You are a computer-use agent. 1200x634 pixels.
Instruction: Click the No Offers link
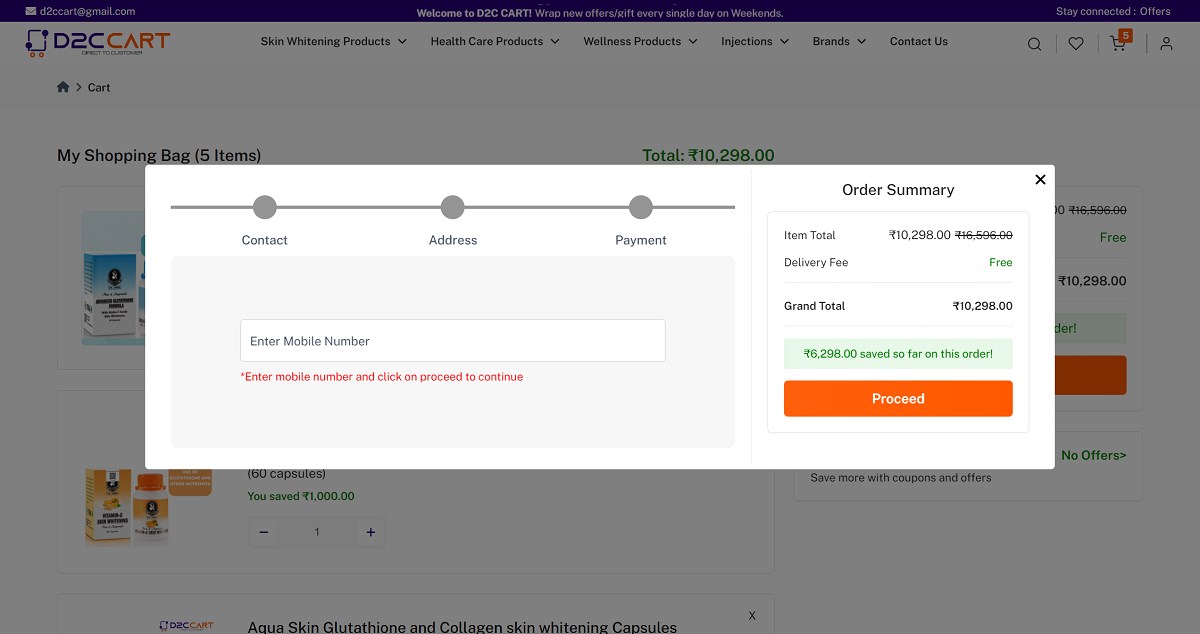pos(1093,455)
